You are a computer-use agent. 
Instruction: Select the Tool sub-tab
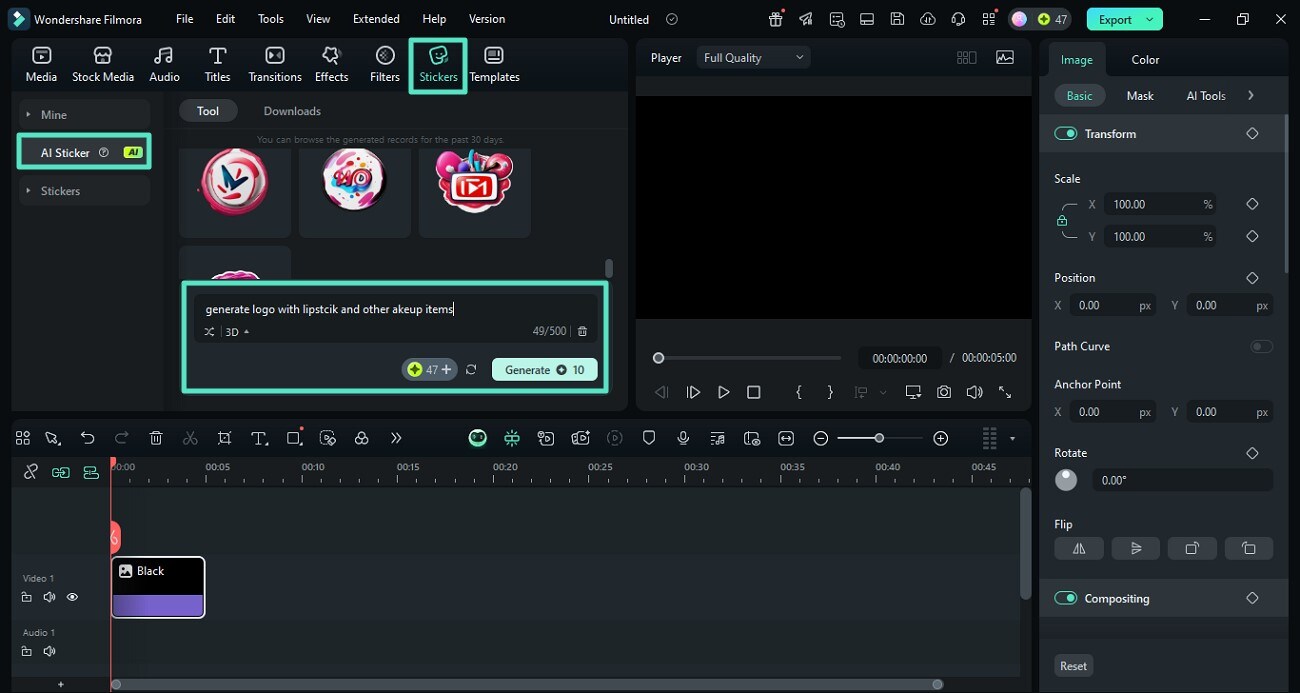208,111
